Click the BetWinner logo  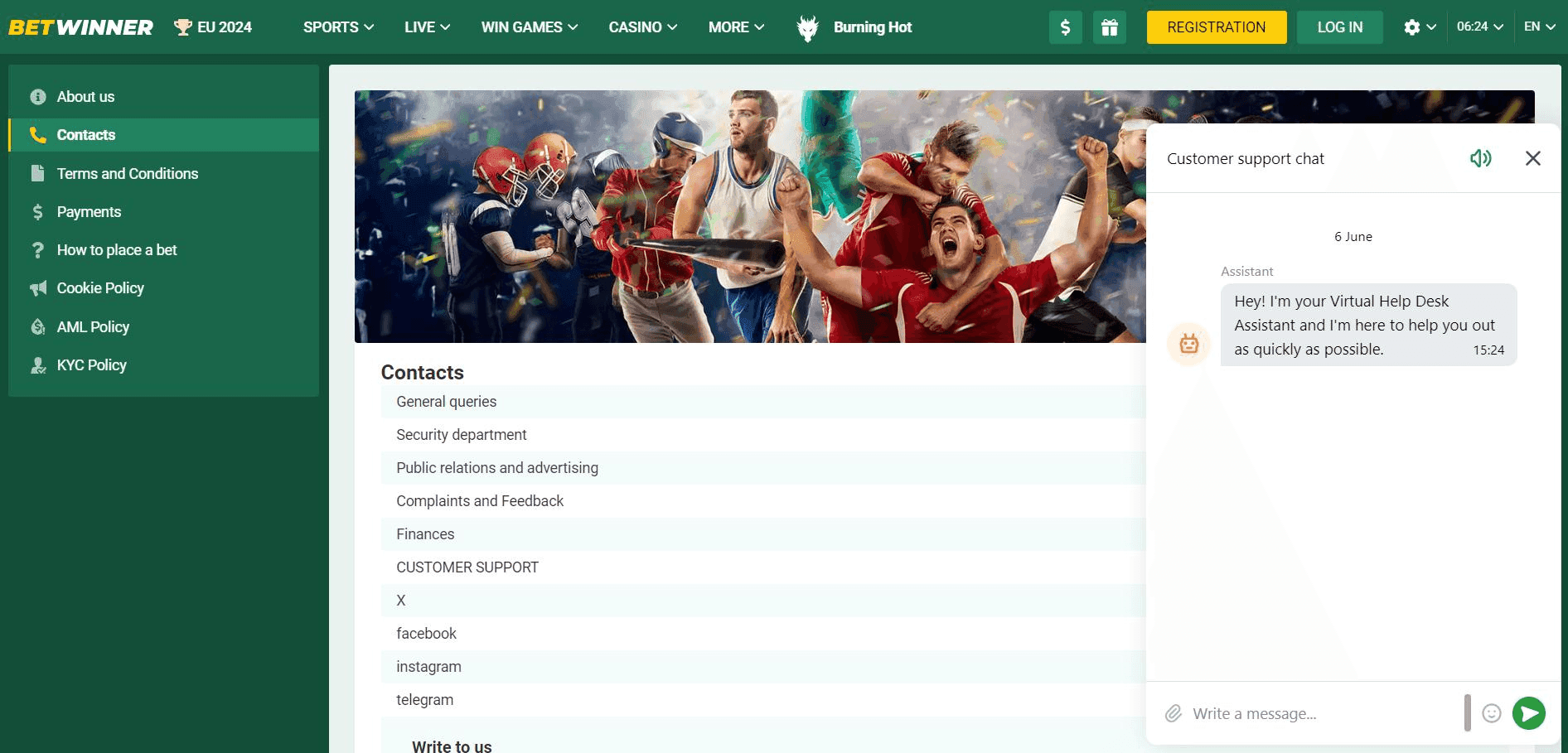tap(80, 26)
